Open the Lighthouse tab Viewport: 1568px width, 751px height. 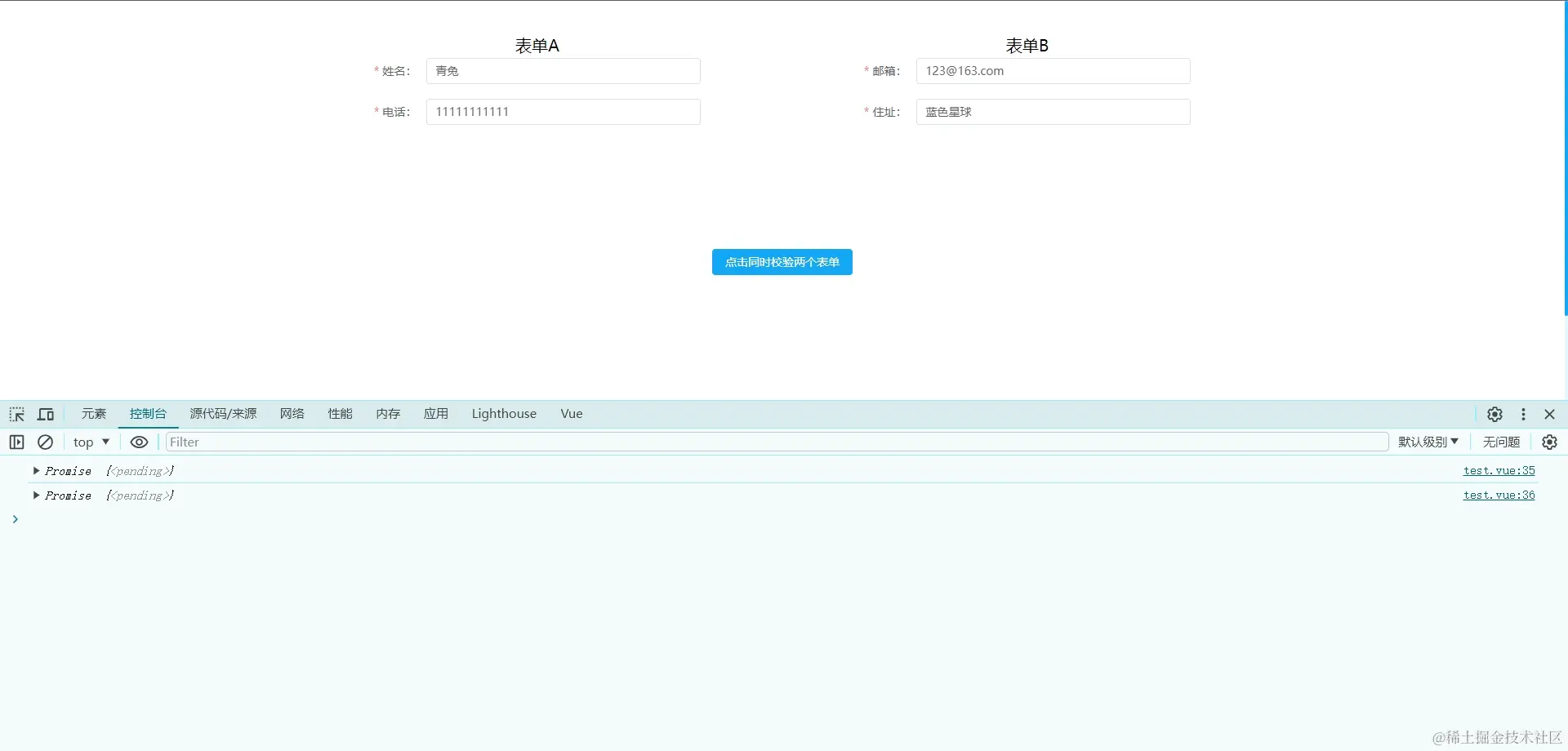pyautogui.click(x=504, y=414)
